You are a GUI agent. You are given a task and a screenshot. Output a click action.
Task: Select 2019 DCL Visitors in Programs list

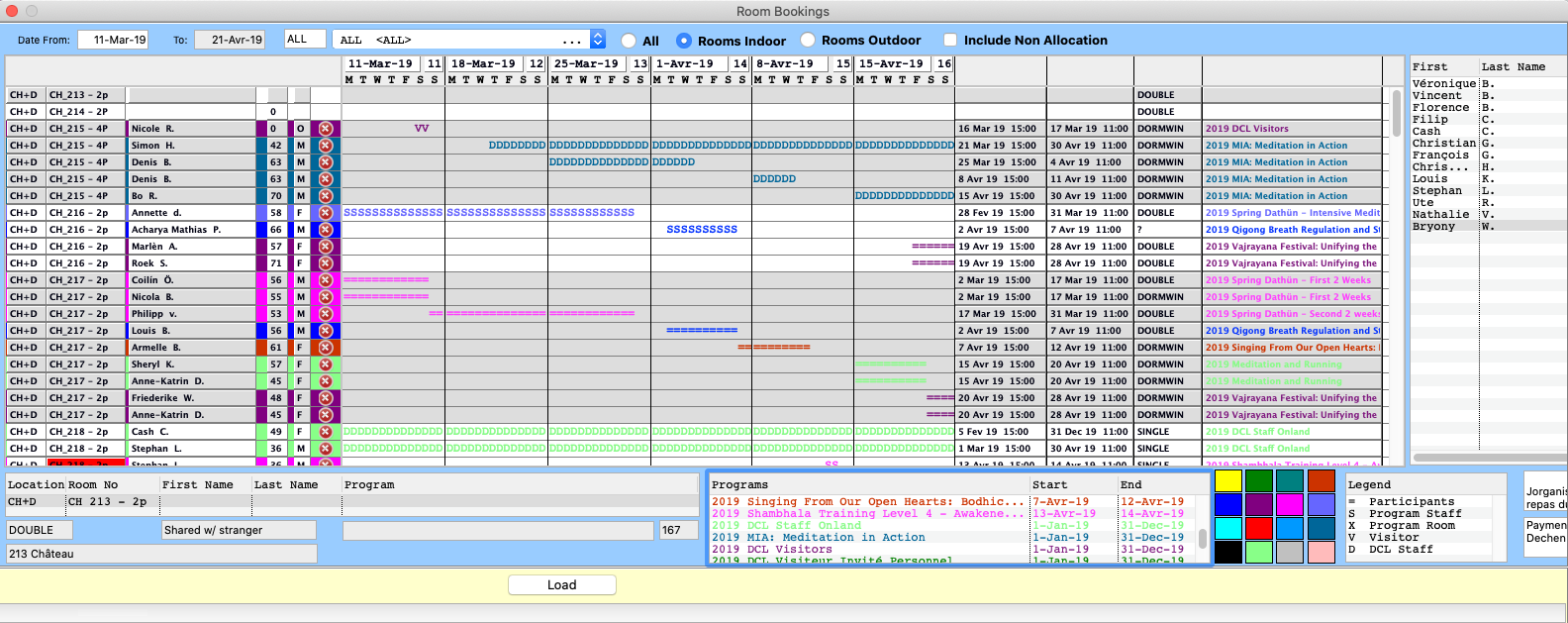coord(771,550)
